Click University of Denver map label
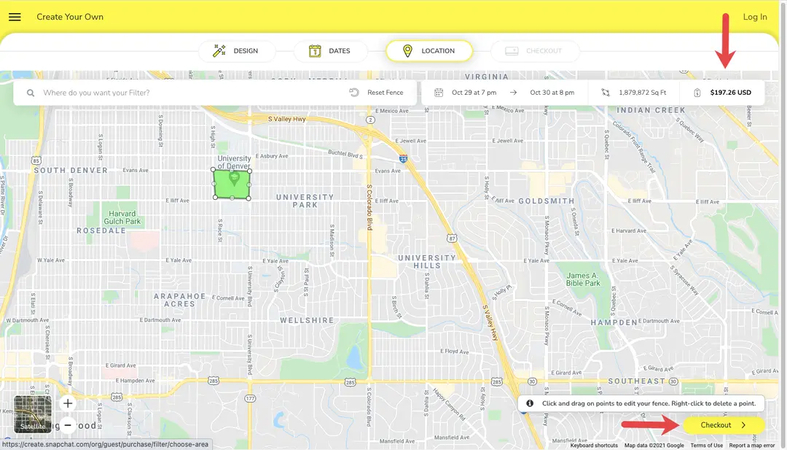This screenshot has width=787, height=450. coord(234,162)
